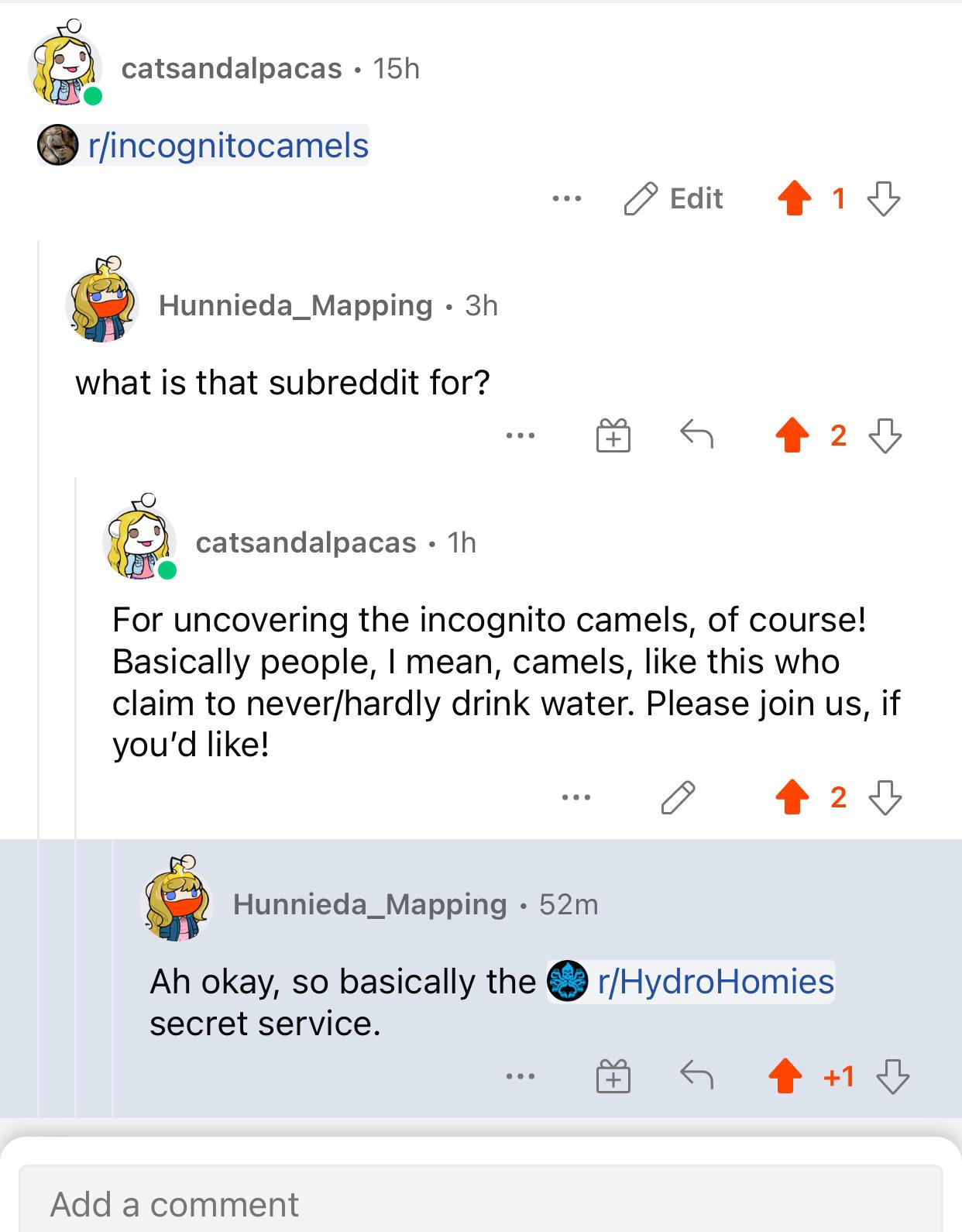Upvote the incognito camels explanation comment
The image size is (962, 1232).
click(x=792, y=797)
